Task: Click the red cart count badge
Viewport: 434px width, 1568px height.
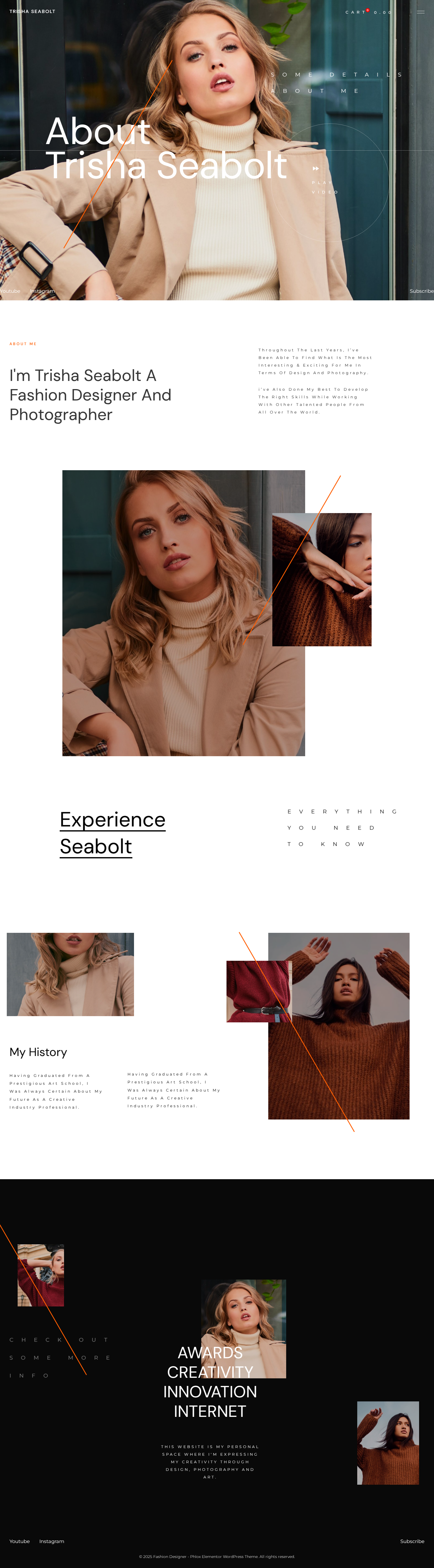Action: pyautogui.click(x=368, y=10)
